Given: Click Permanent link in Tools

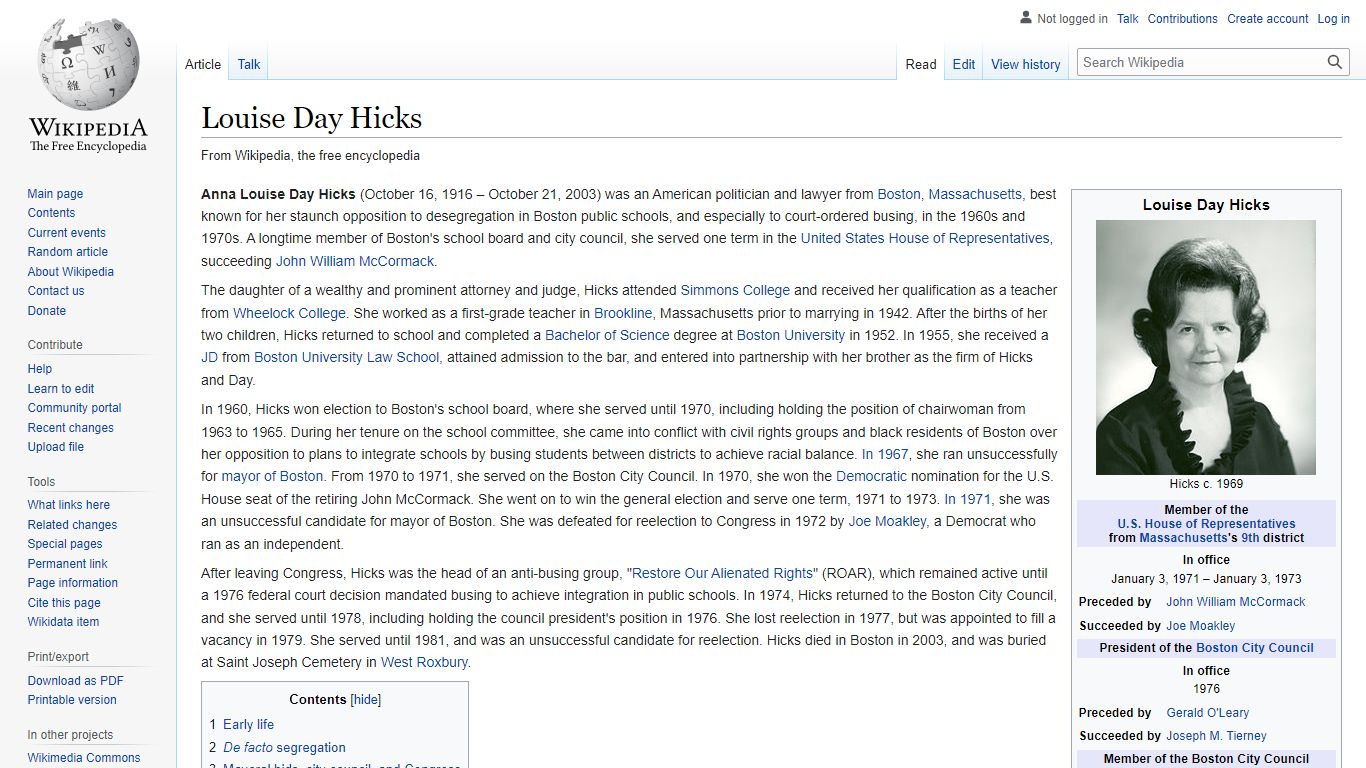Looking at the screenshot, I should (67, 564).
